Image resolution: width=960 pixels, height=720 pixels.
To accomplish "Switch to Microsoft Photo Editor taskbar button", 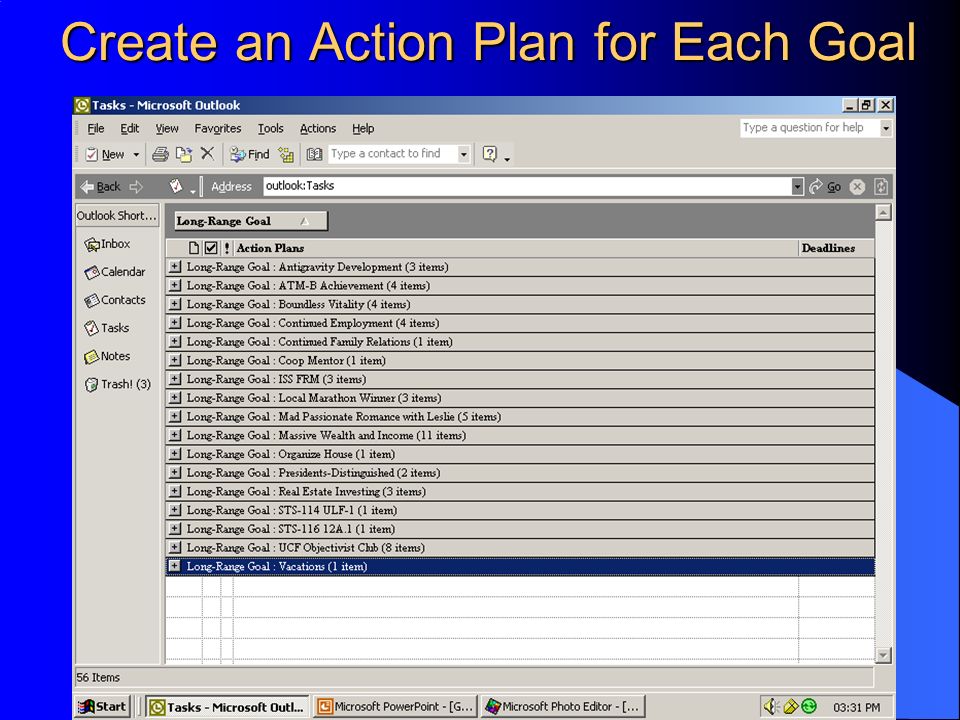I will 563,707.
